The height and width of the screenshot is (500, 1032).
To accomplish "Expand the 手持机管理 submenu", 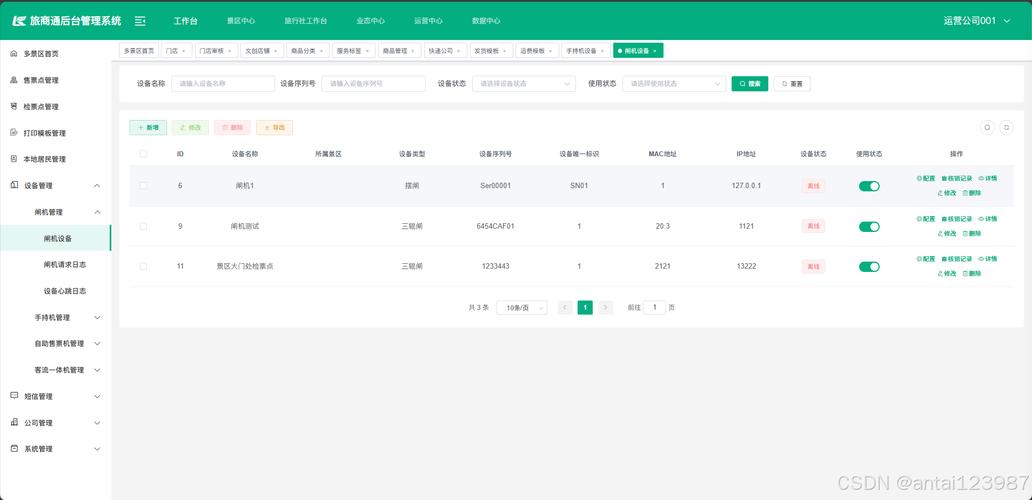I will tap(97, 318).
